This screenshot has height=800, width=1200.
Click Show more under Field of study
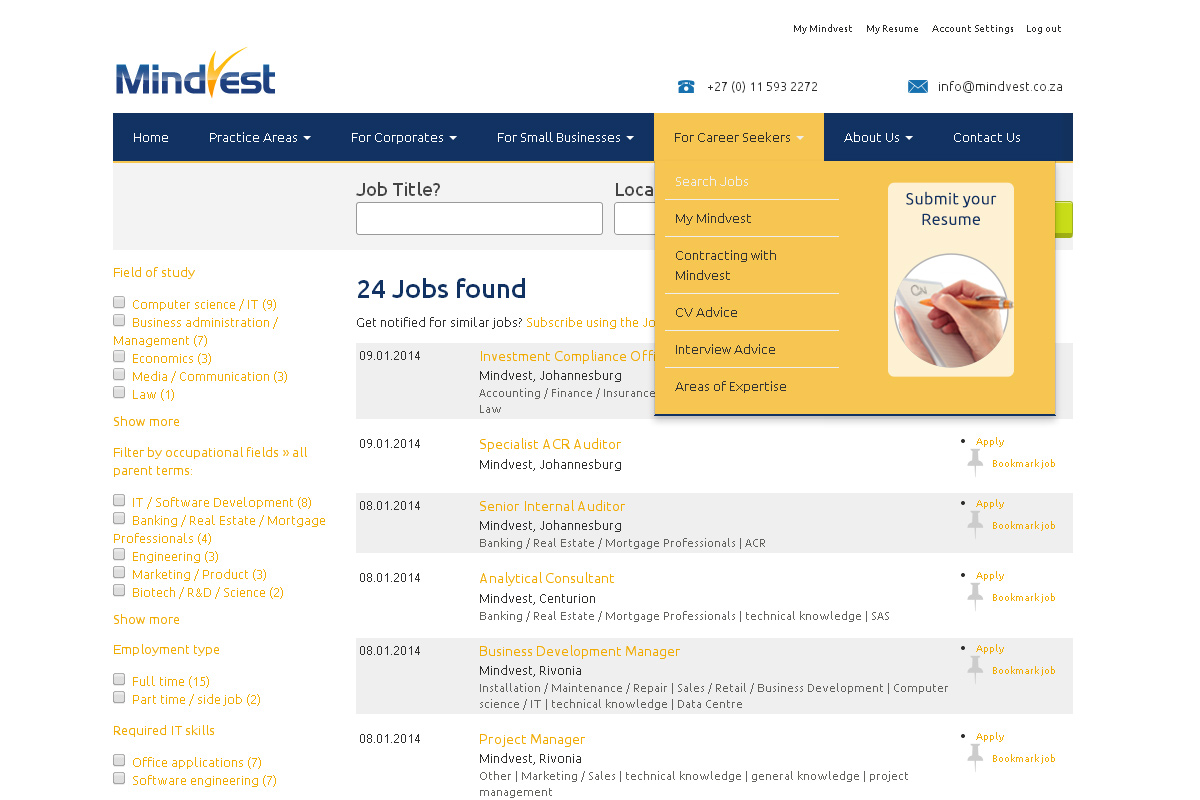pyautogui.click(x=146, y=422)
